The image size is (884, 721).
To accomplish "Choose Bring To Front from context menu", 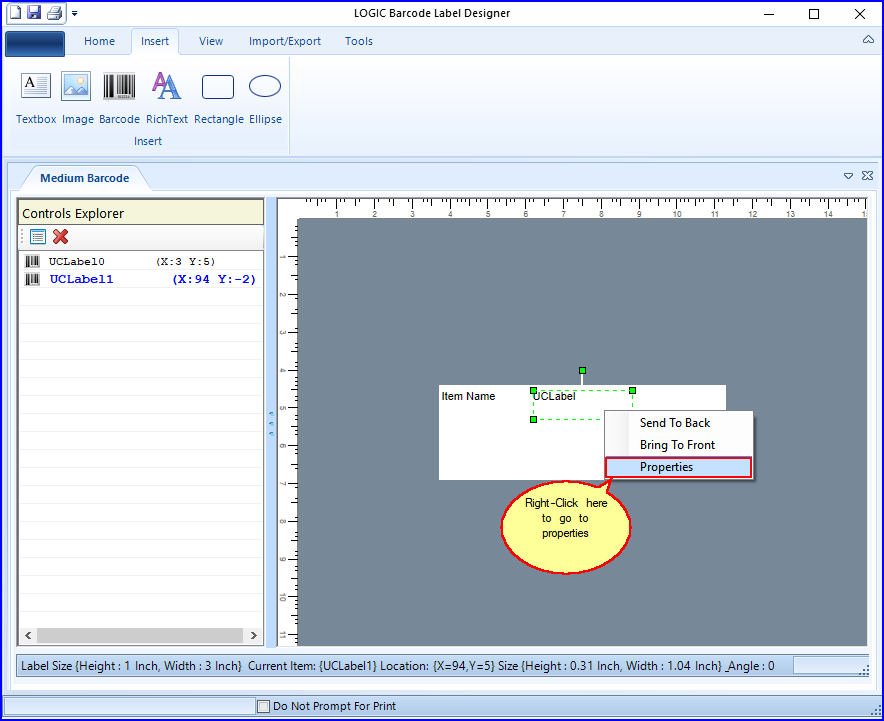I will pyautogui.click(x=679, y=445).
